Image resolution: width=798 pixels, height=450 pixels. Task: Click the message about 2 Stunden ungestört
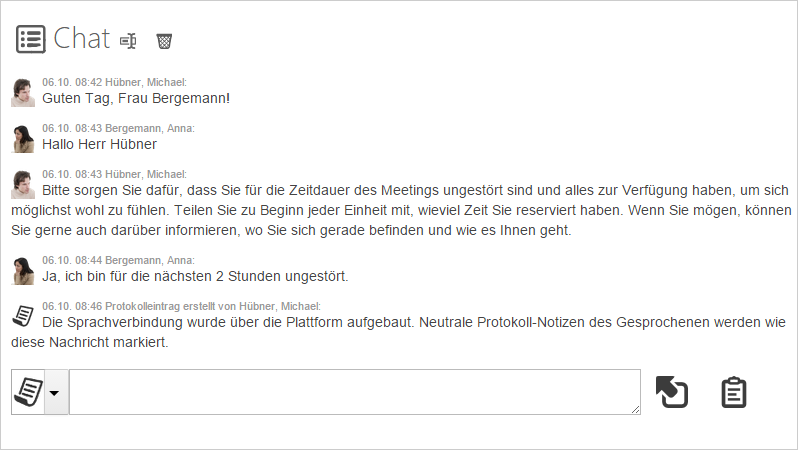click(x=195, y=276)
